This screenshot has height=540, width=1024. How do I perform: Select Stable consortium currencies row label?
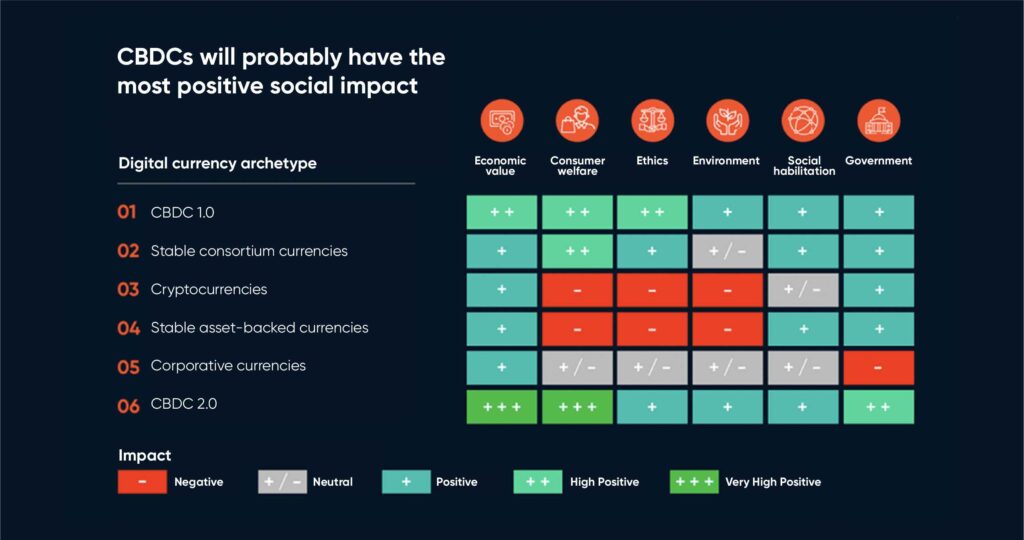[x=249, y=251]
